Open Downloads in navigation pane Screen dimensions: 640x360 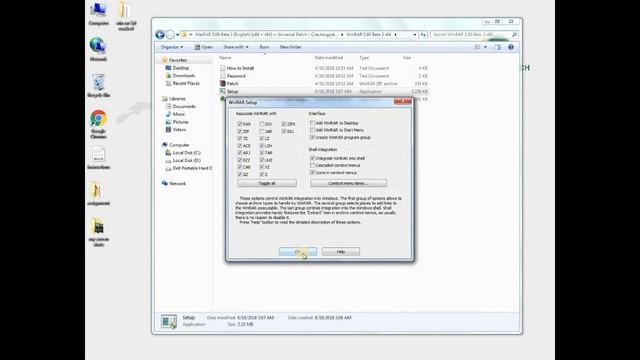pyautogui.click(x=184, y=76)
